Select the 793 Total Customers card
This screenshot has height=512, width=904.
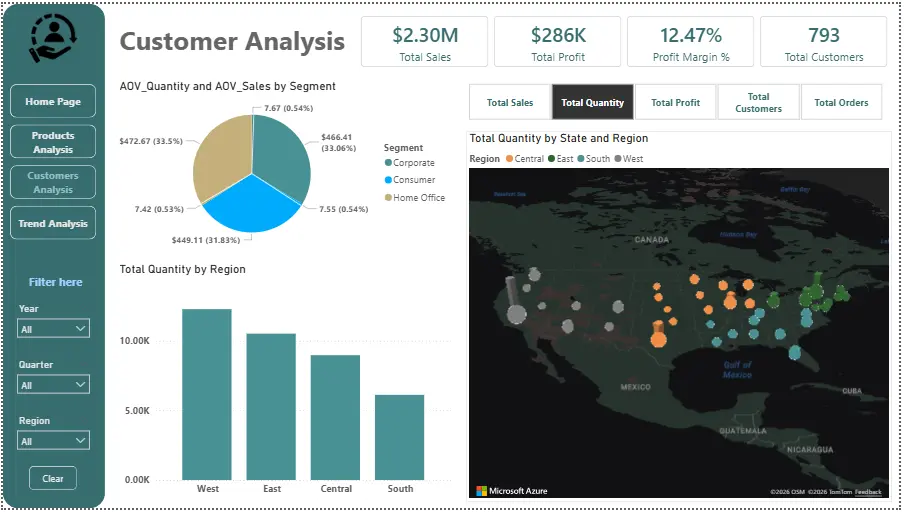tap(823, 42)
